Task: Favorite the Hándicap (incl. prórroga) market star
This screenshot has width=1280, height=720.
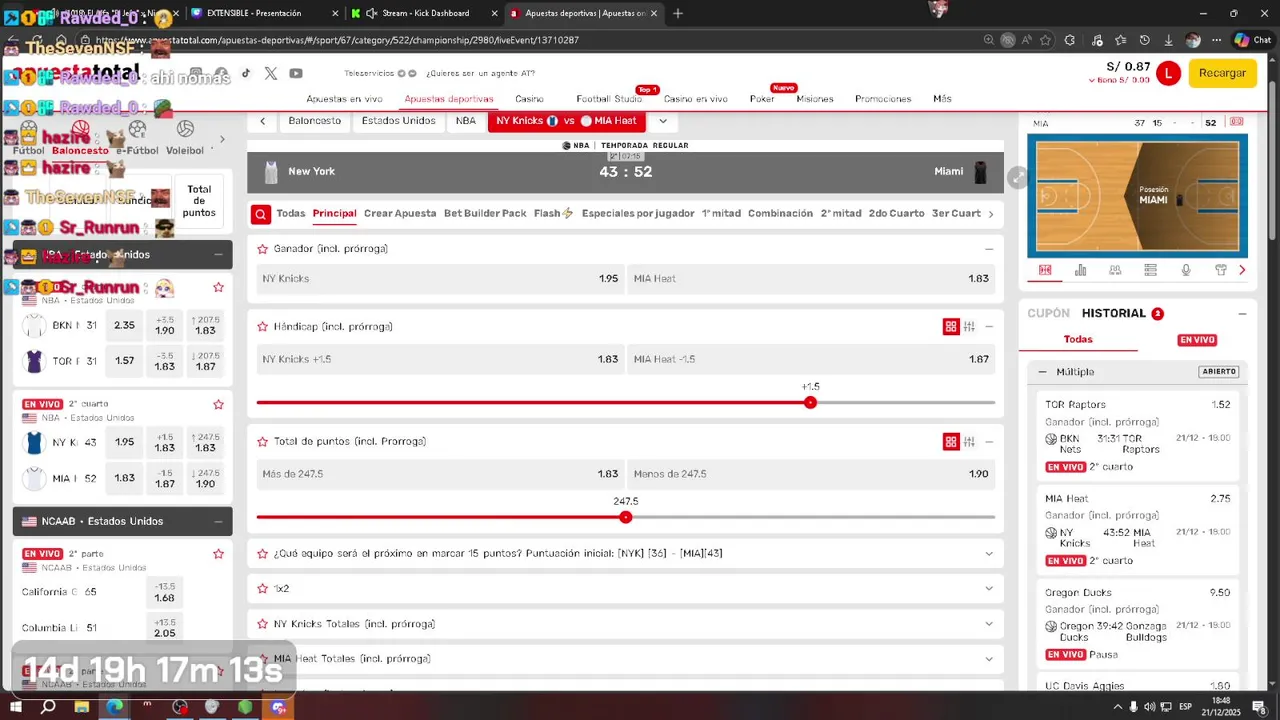Action: tap(263, 327)
